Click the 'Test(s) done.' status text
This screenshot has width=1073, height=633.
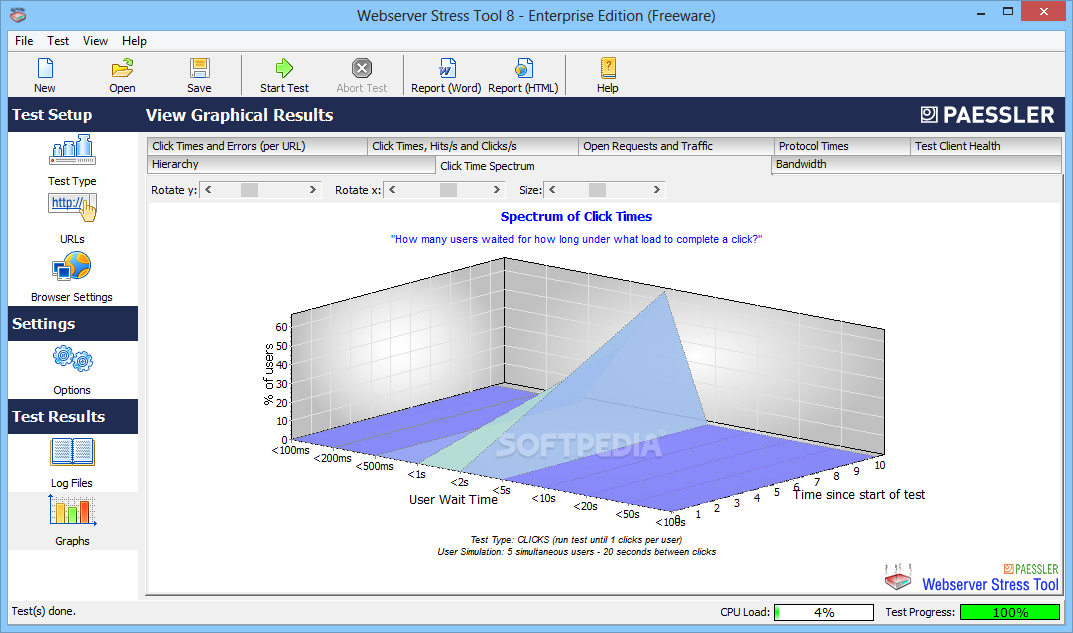click(x=44, y=612)
